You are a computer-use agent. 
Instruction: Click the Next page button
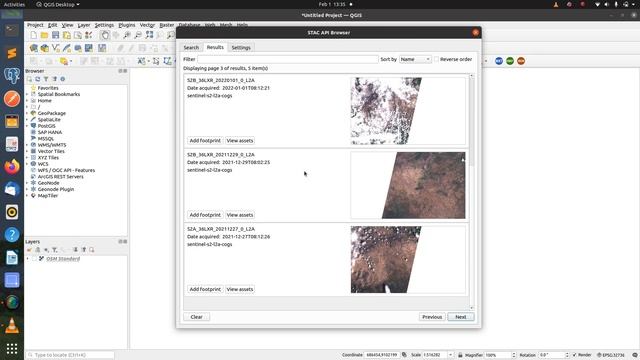[461, 317]
